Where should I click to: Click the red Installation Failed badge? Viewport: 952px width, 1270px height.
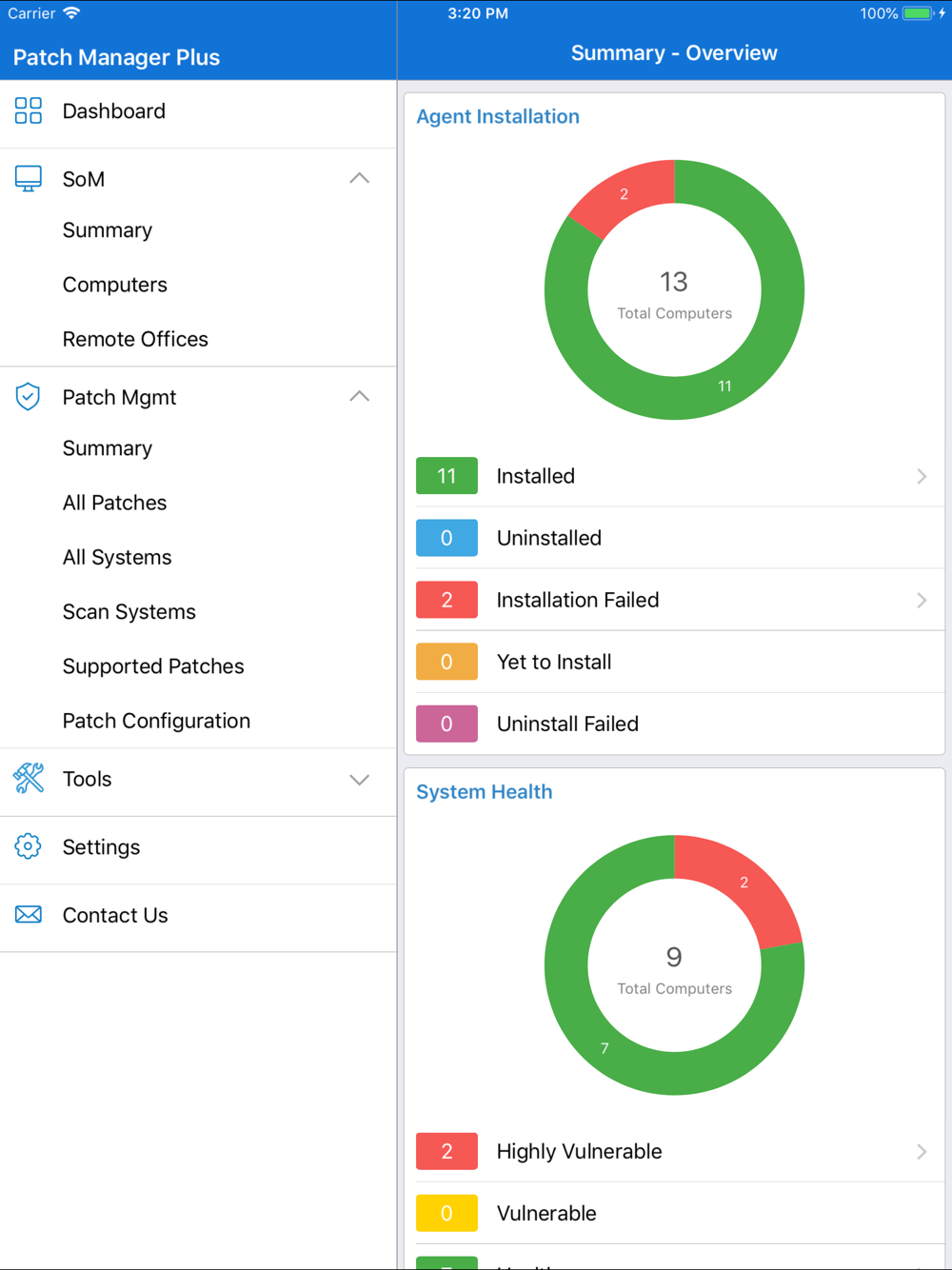point(446,600)
